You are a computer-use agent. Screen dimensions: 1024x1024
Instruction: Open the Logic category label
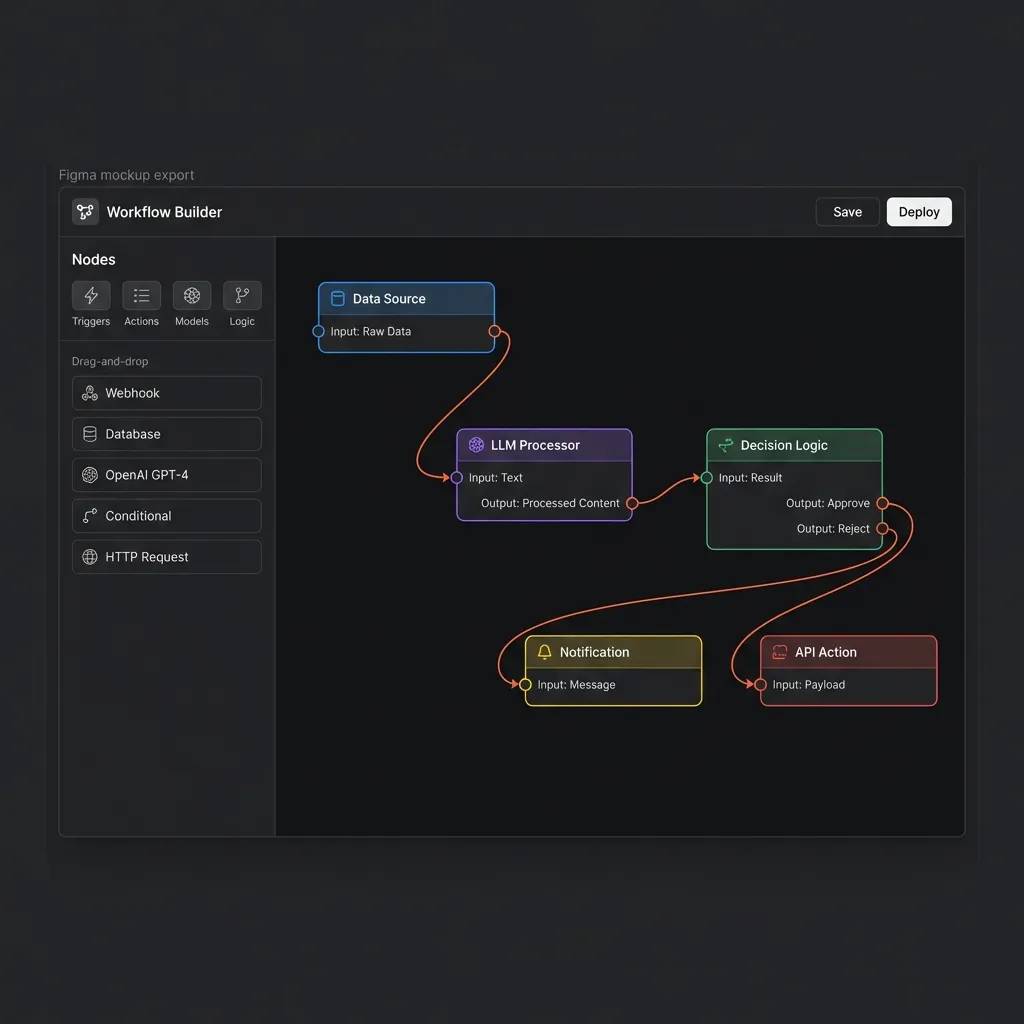(242, 321)
